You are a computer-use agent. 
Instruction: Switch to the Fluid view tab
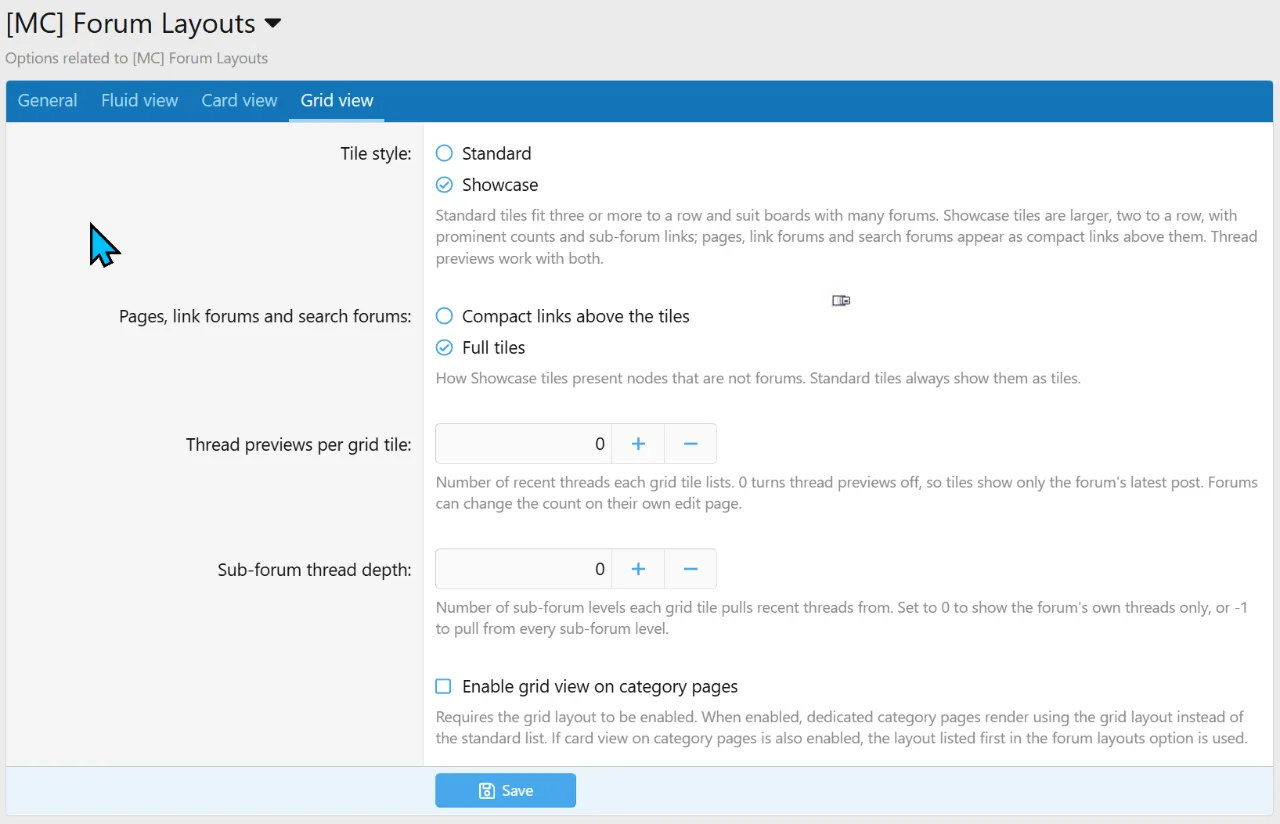tap(139, 100)
